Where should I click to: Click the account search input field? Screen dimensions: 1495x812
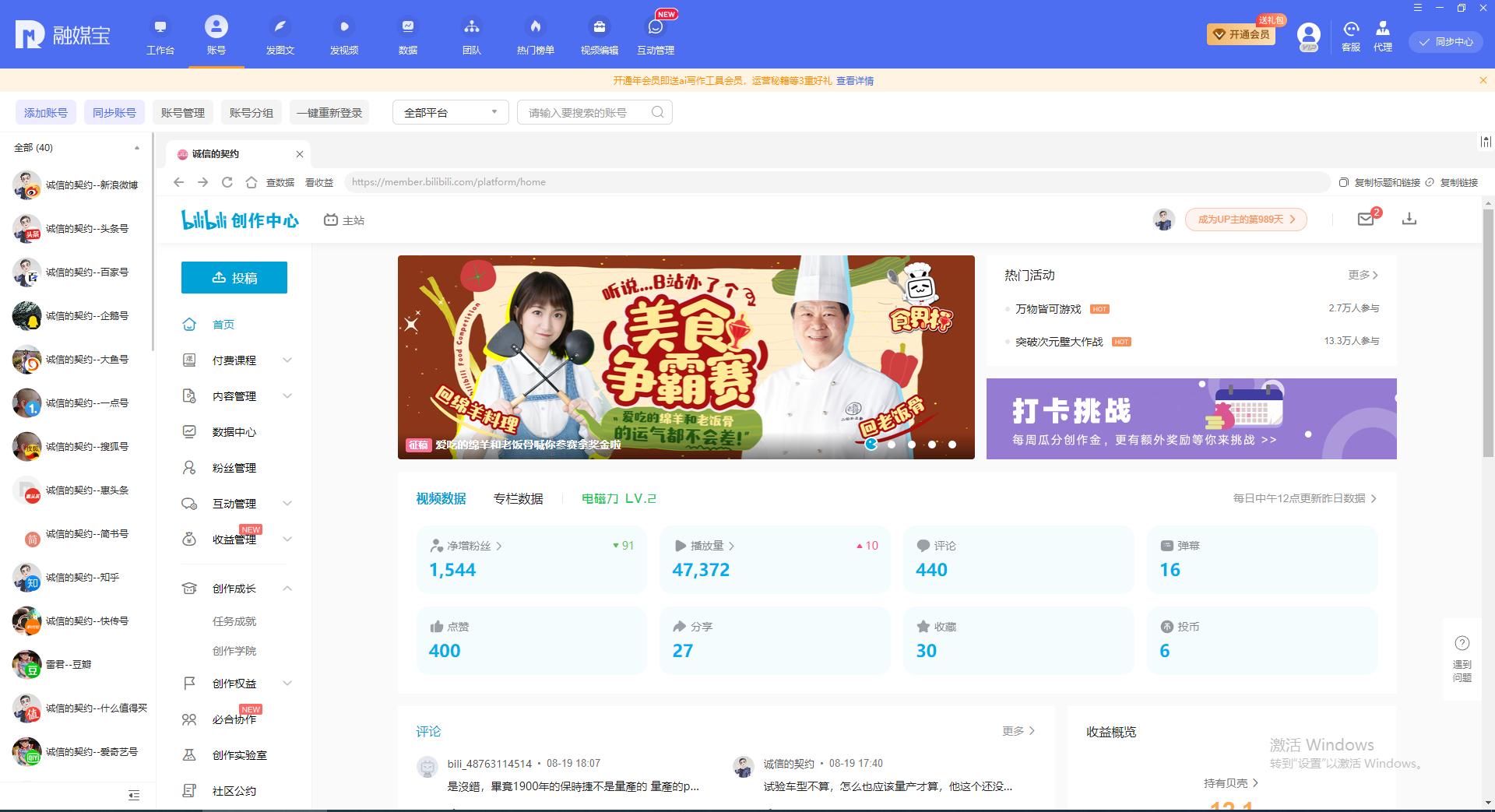(588, 111)
